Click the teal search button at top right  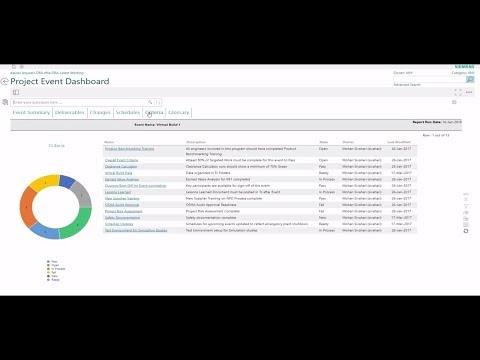470,79
